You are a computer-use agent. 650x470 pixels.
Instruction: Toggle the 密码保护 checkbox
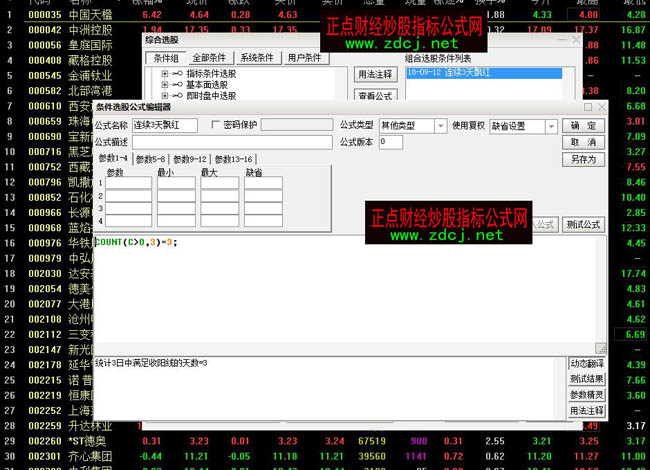pos(215,126)
